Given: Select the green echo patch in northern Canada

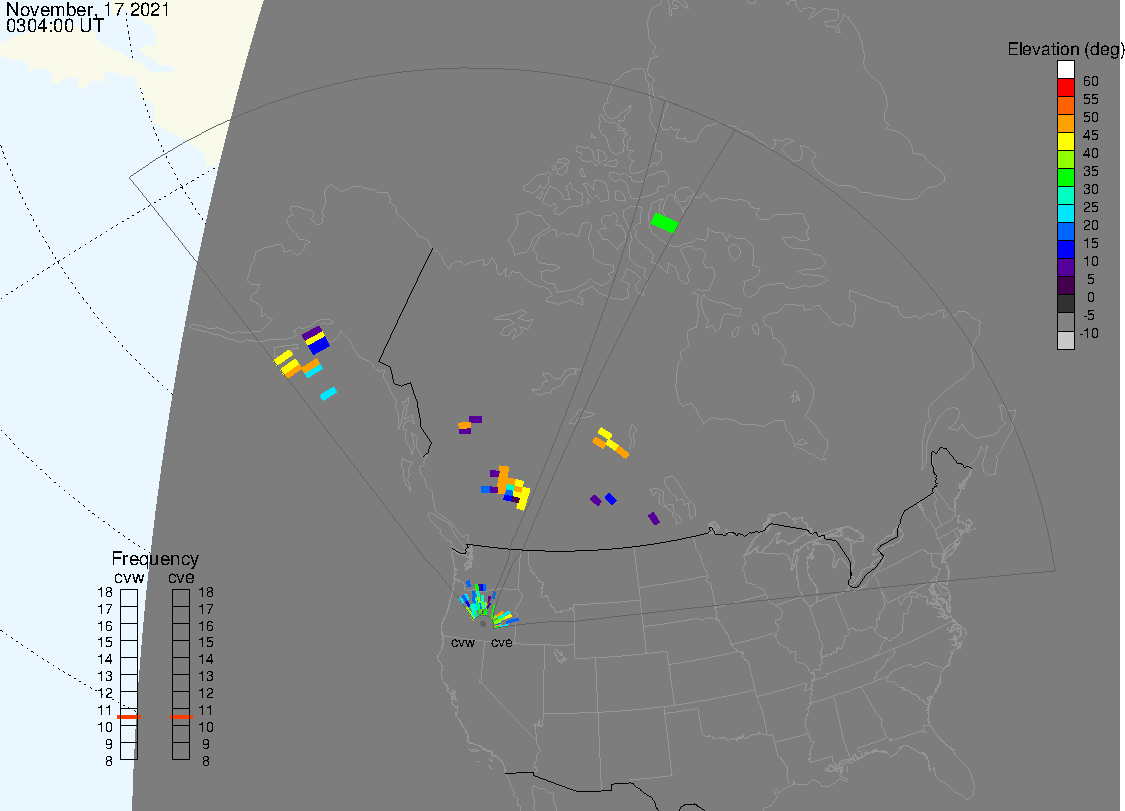Looking at the screenshot, I should (x=664, y=222).
